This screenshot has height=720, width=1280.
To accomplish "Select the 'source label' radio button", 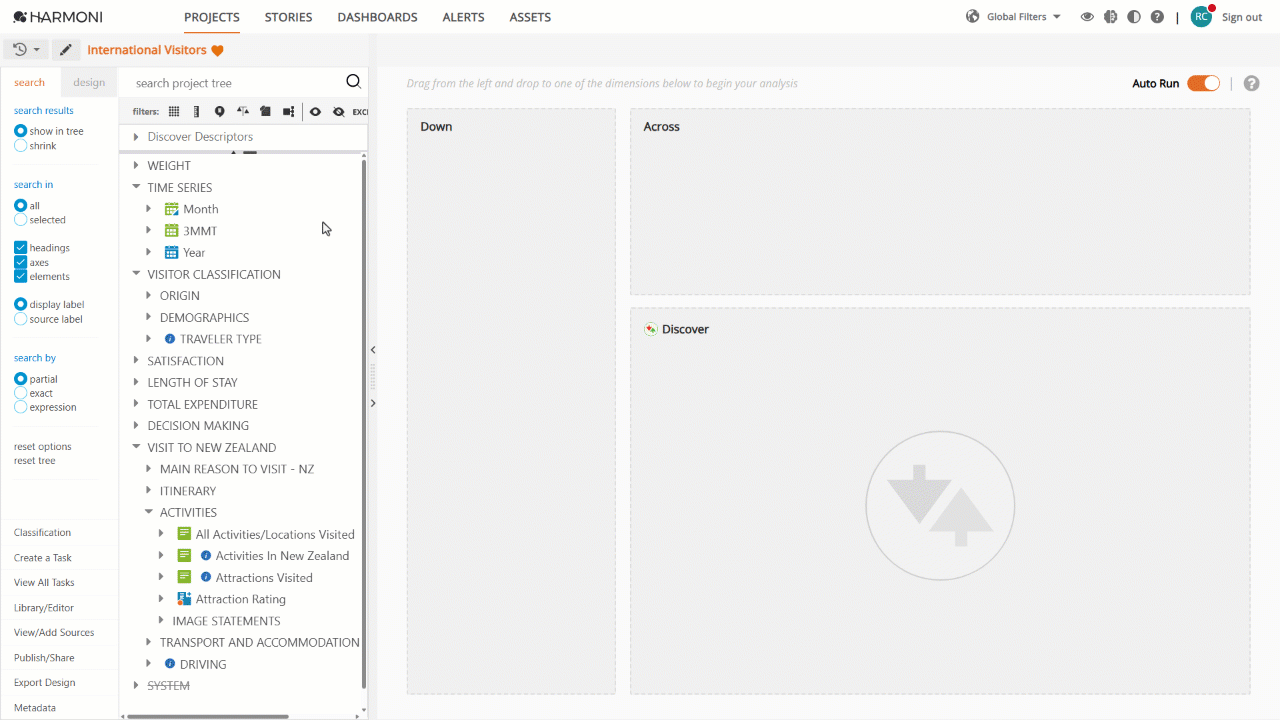I will (20, 319).
